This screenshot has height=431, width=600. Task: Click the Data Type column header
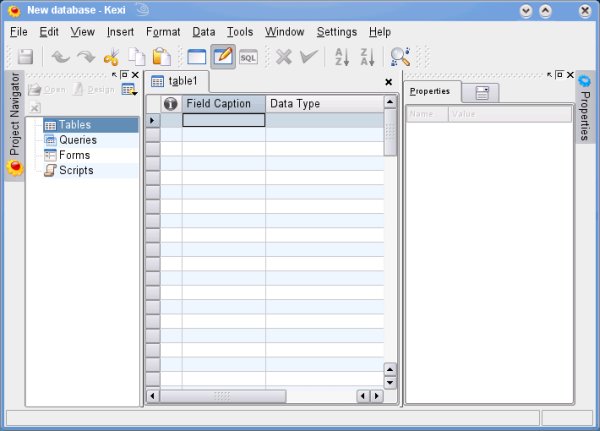324,104
